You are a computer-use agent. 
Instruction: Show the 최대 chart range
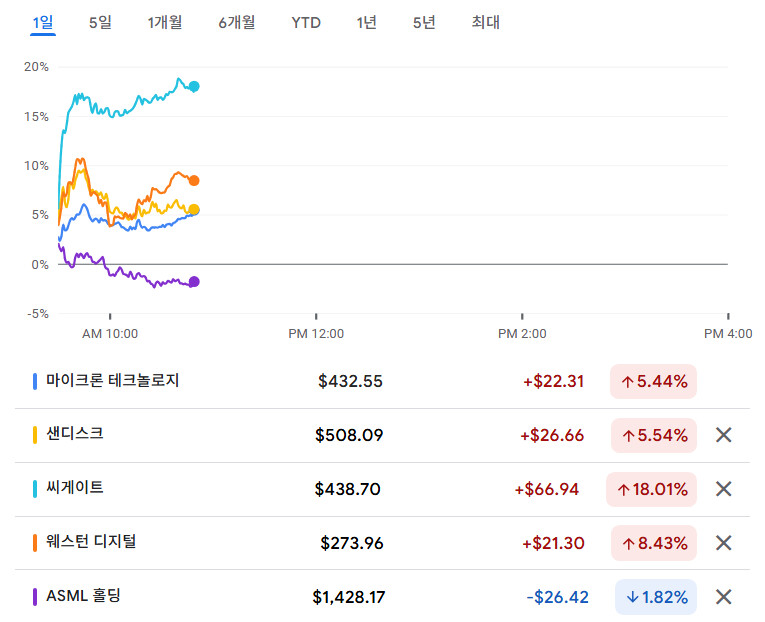(485, 22)
